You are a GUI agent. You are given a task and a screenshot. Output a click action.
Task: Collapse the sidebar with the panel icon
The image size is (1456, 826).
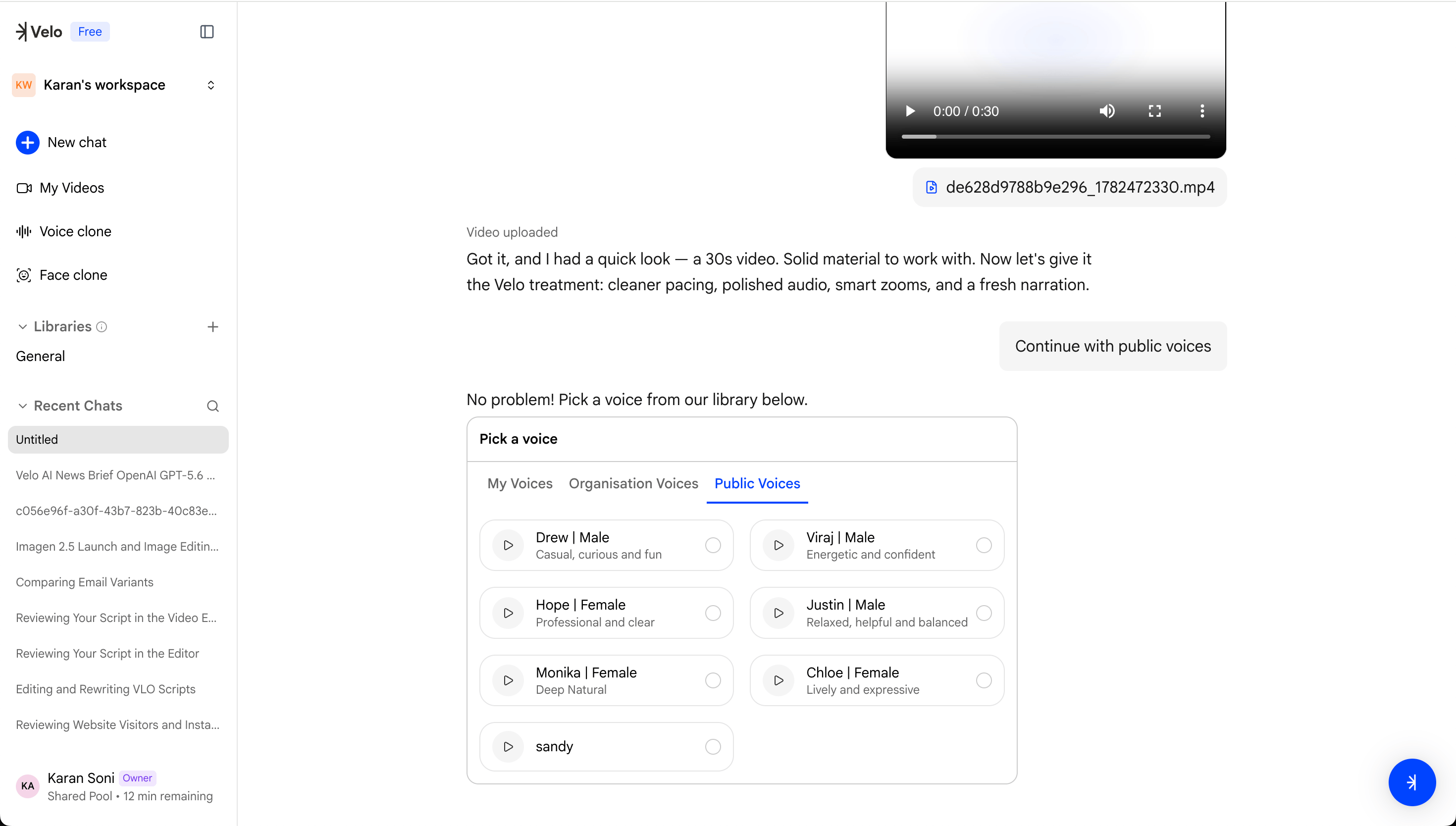(x=207, y=32)
